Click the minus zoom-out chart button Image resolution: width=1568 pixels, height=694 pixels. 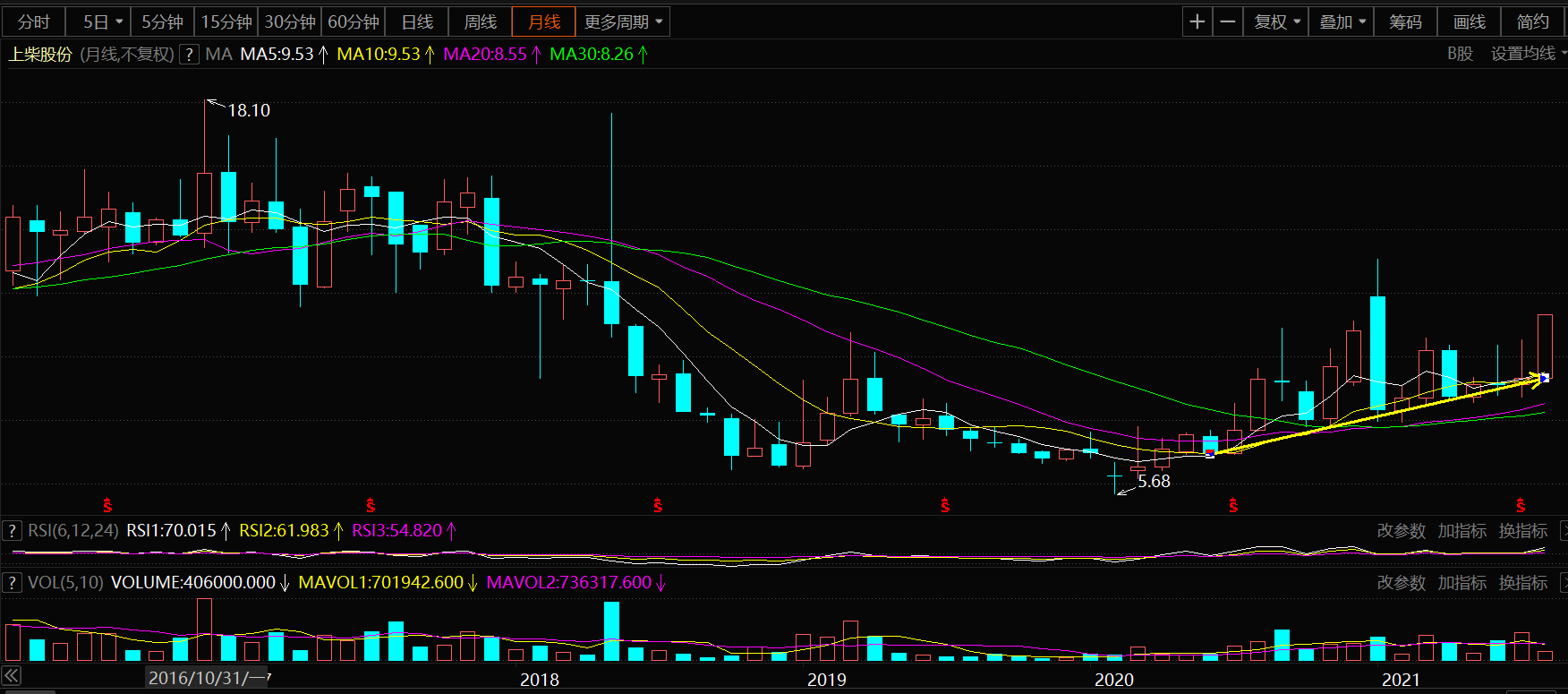pyautogui.click(x=1228, y=21)
